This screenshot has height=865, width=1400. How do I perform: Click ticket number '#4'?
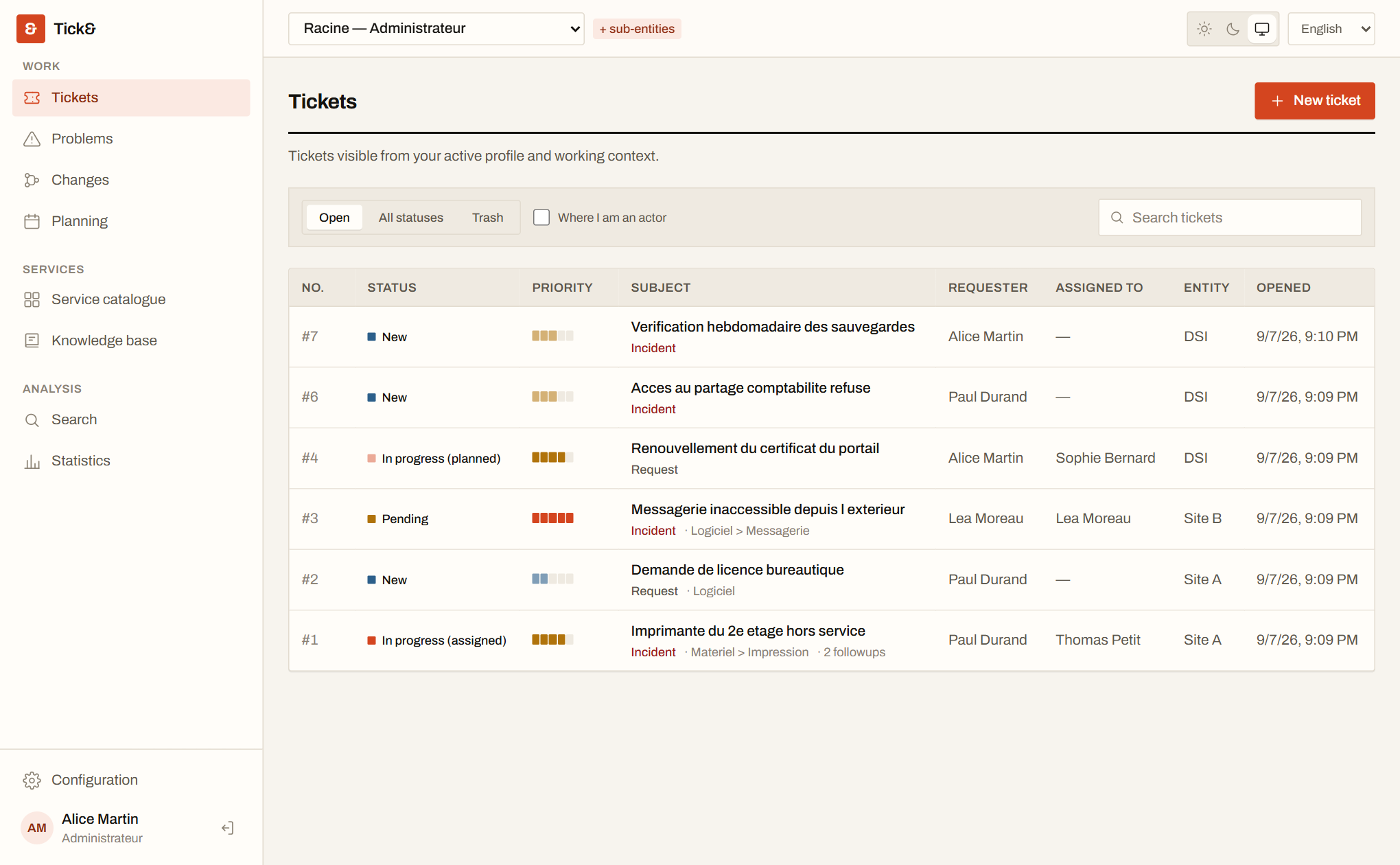[310, 458]
